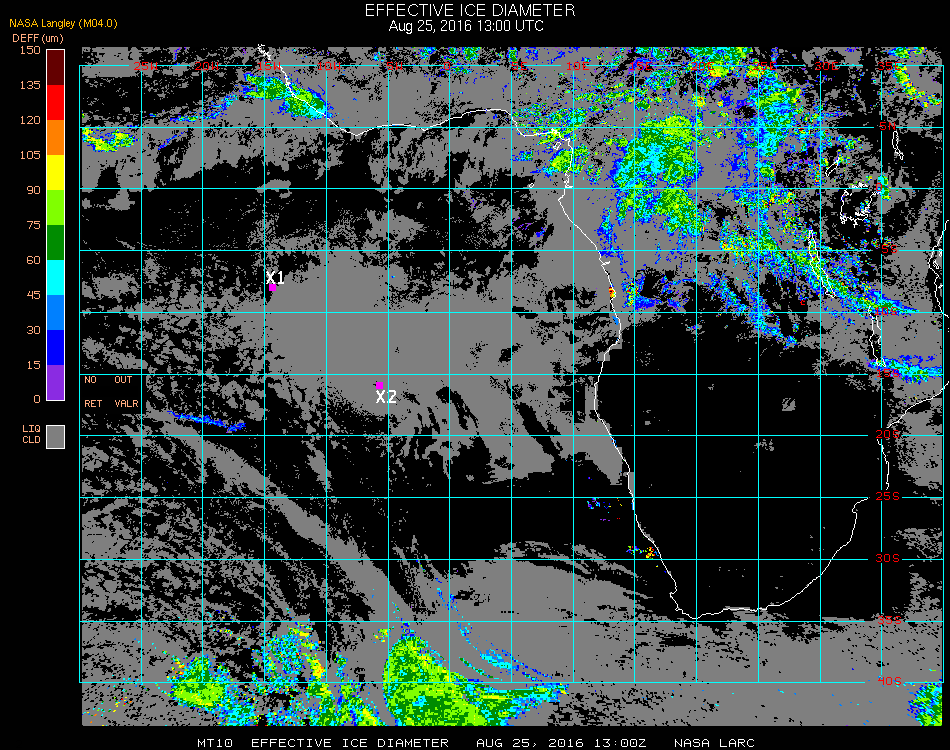Screen dimensions: 950x750
Task: Click the '30S' latitude label
Action: pyautogui.click(x=888, y=558)
